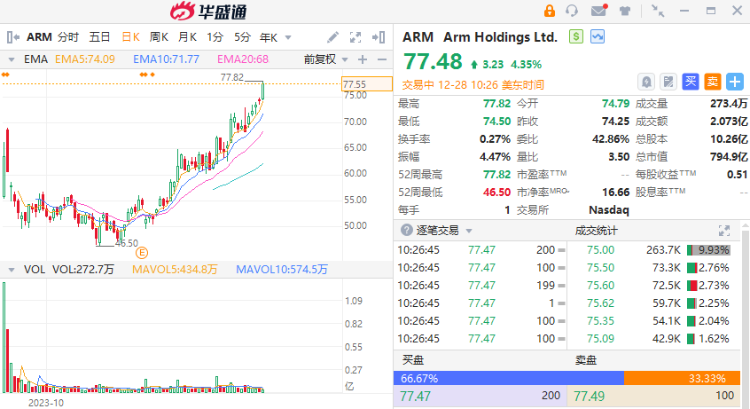Set a price alert bell icon

tap(646, 82)
